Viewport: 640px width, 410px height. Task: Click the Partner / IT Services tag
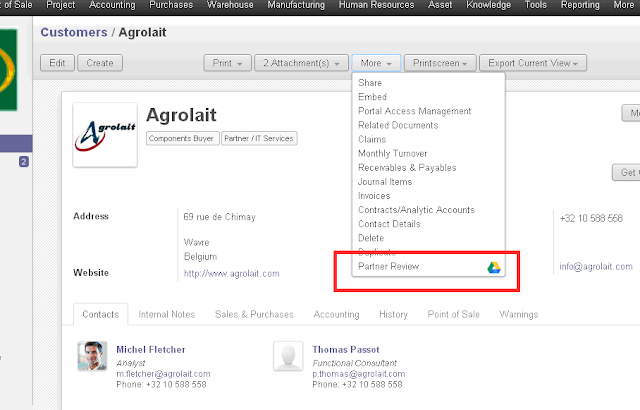(259, 138)
